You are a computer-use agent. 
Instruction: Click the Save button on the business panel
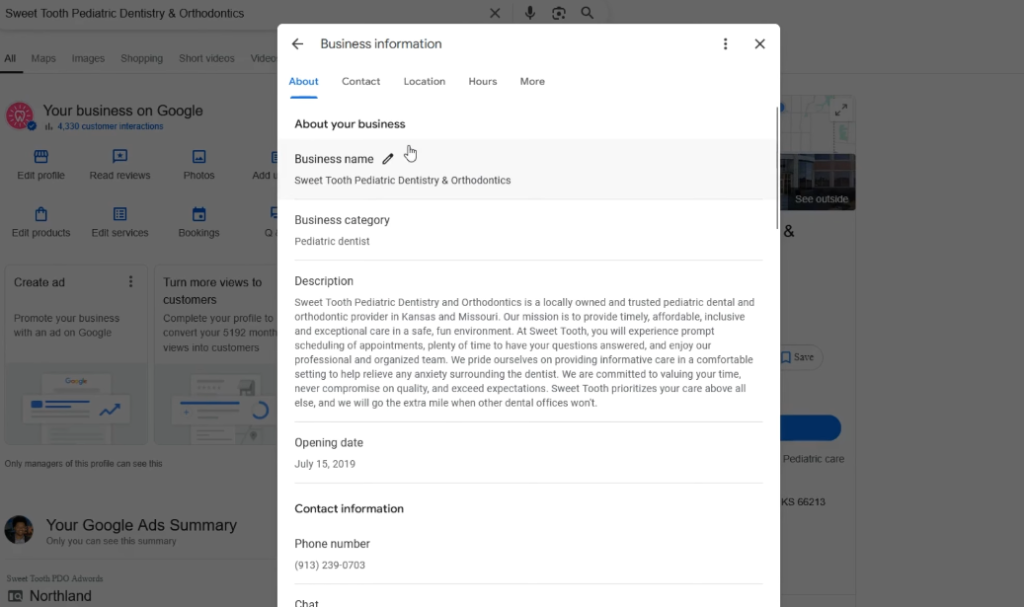point(798,357)
